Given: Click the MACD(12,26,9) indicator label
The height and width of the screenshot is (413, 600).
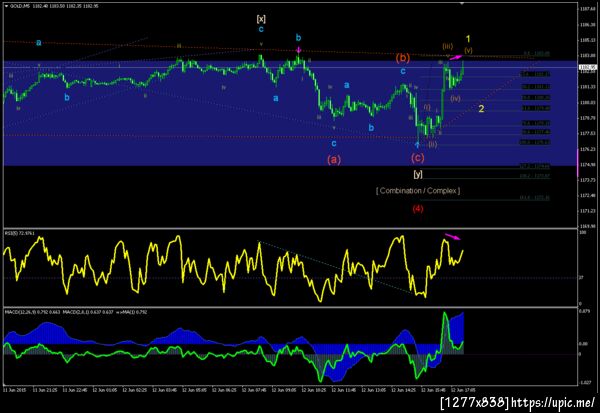Looking at the screenshot, I should (33, 312).
